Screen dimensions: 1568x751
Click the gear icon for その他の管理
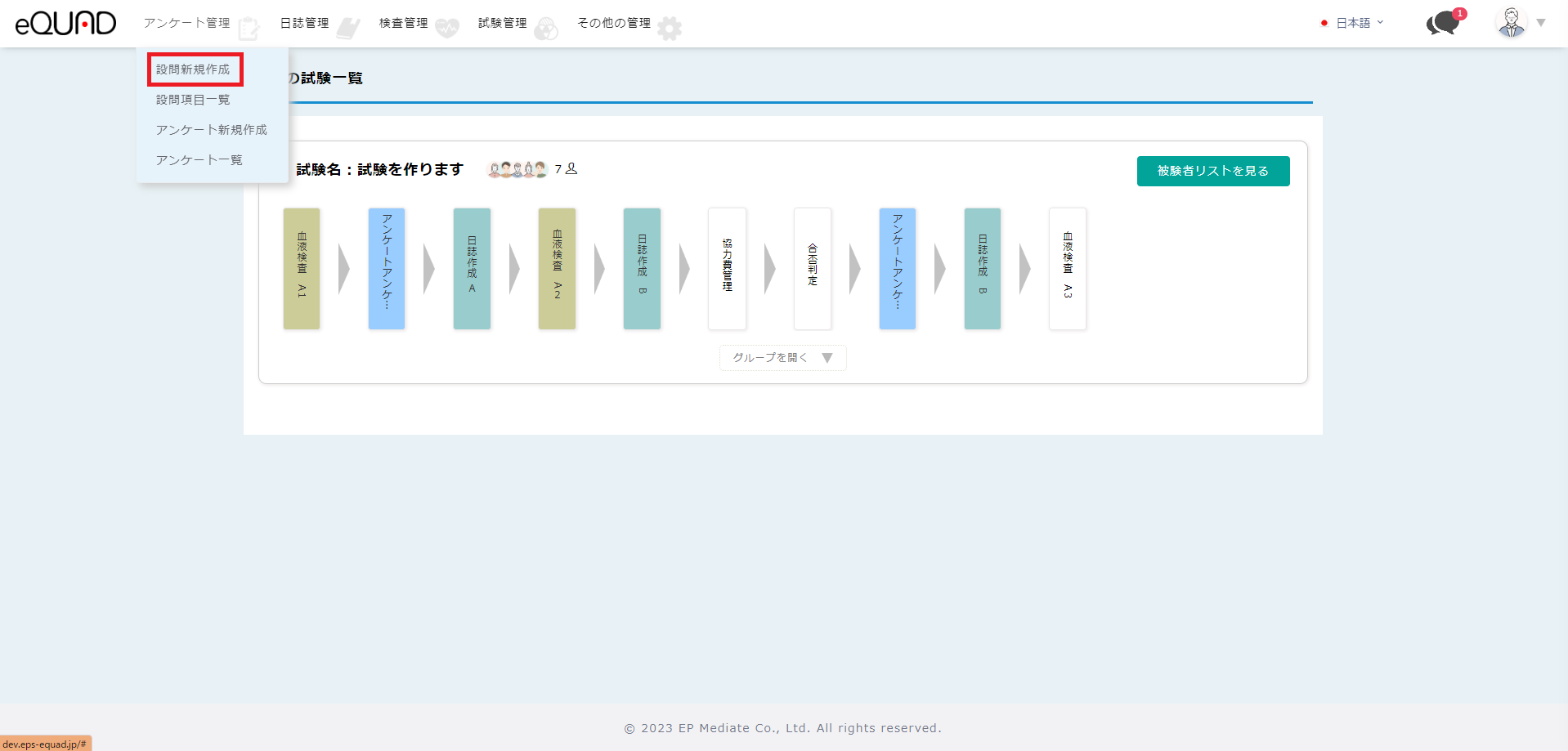click(670, 29)
